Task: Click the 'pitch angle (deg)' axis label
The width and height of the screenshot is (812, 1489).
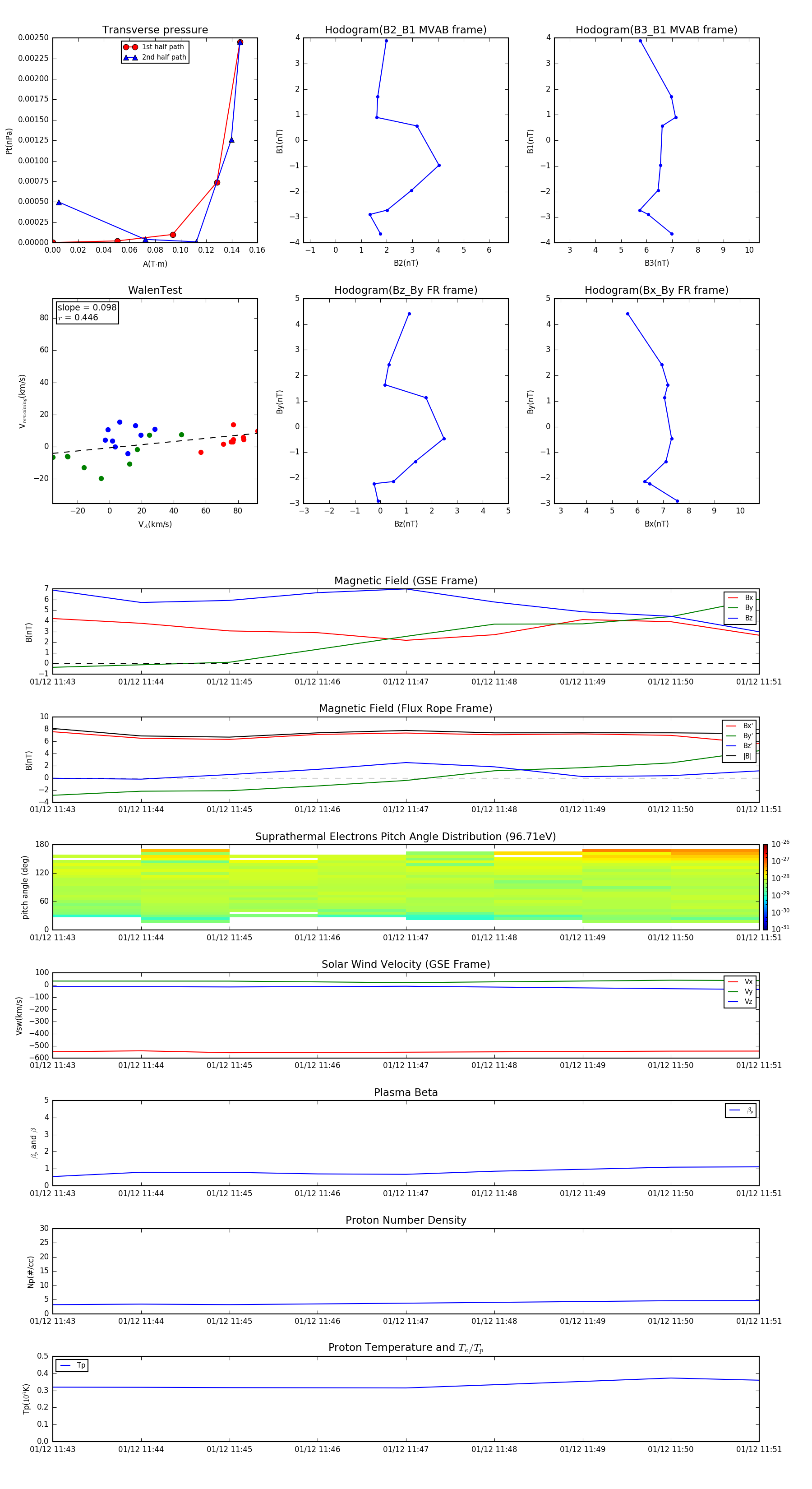Action: [25, 887]
